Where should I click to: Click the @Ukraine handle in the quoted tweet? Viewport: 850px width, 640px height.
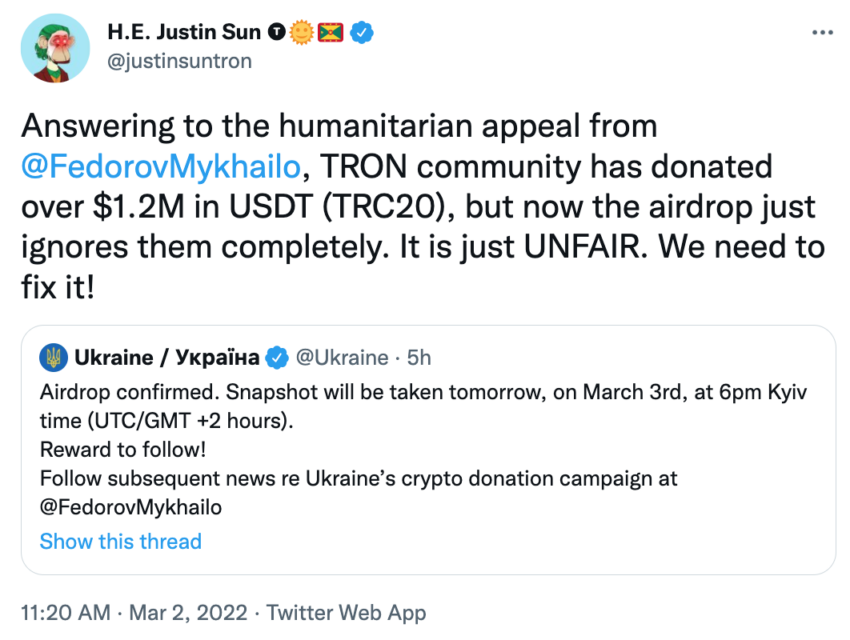coord(341,357)
